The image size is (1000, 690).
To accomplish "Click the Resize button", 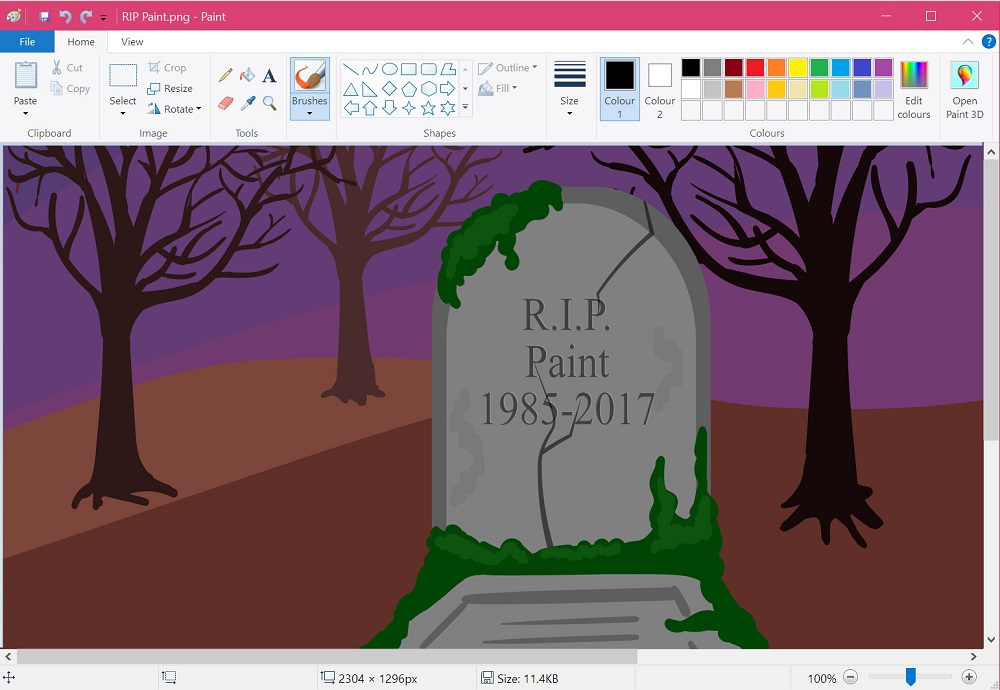I will click(171, 88).
